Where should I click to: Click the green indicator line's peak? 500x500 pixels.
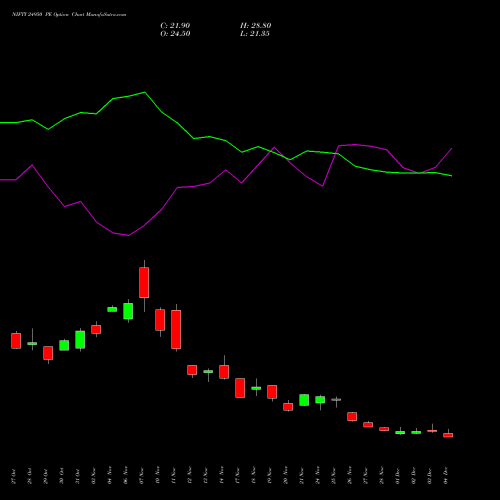pyautogui.click(x=145, y=92)
